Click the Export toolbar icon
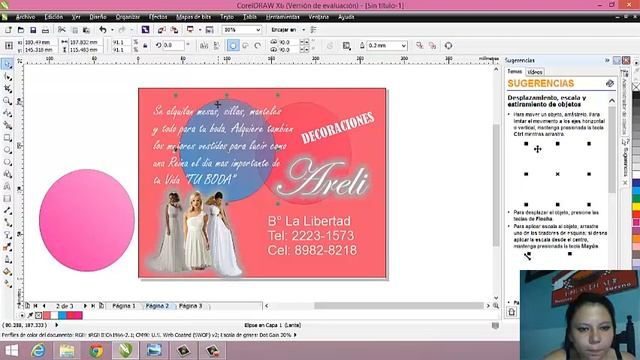Viewport: 640px width, 360px height. click(x=174, y=30)
